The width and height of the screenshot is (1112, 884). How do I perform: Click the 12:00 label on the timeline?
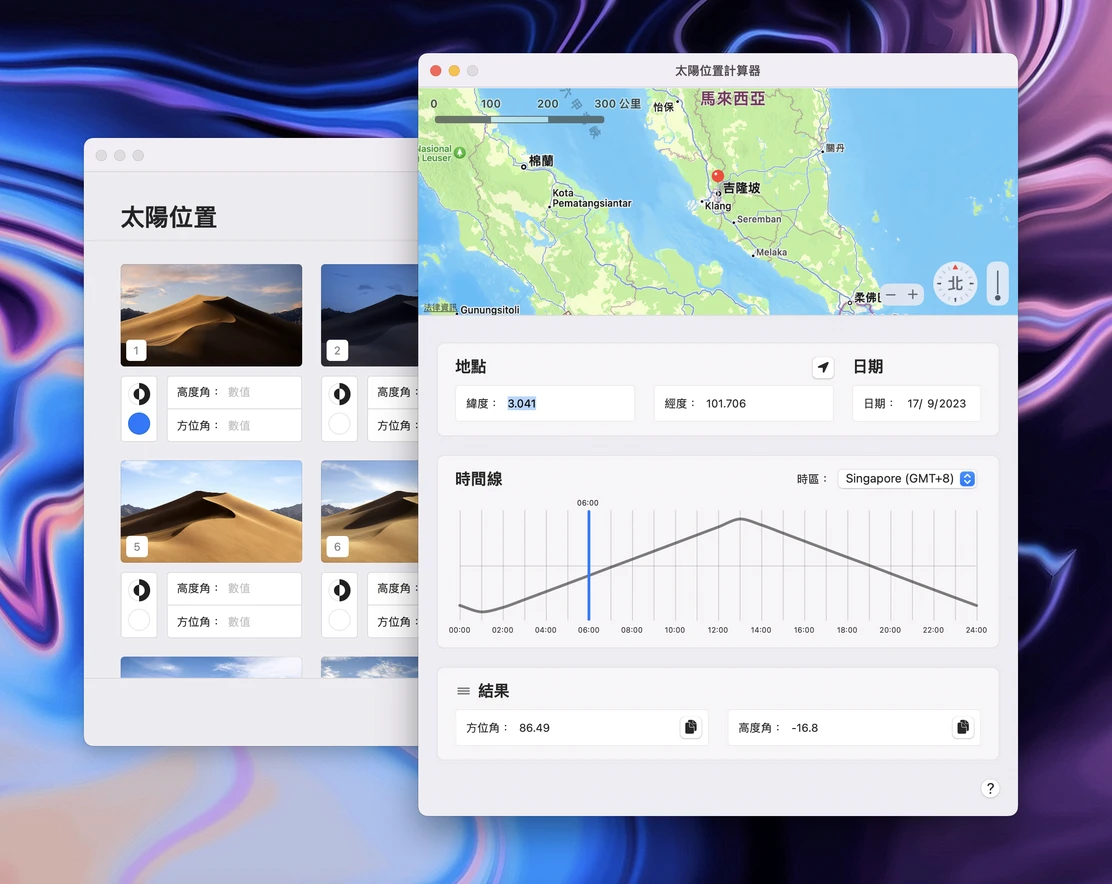click(718, 630)
